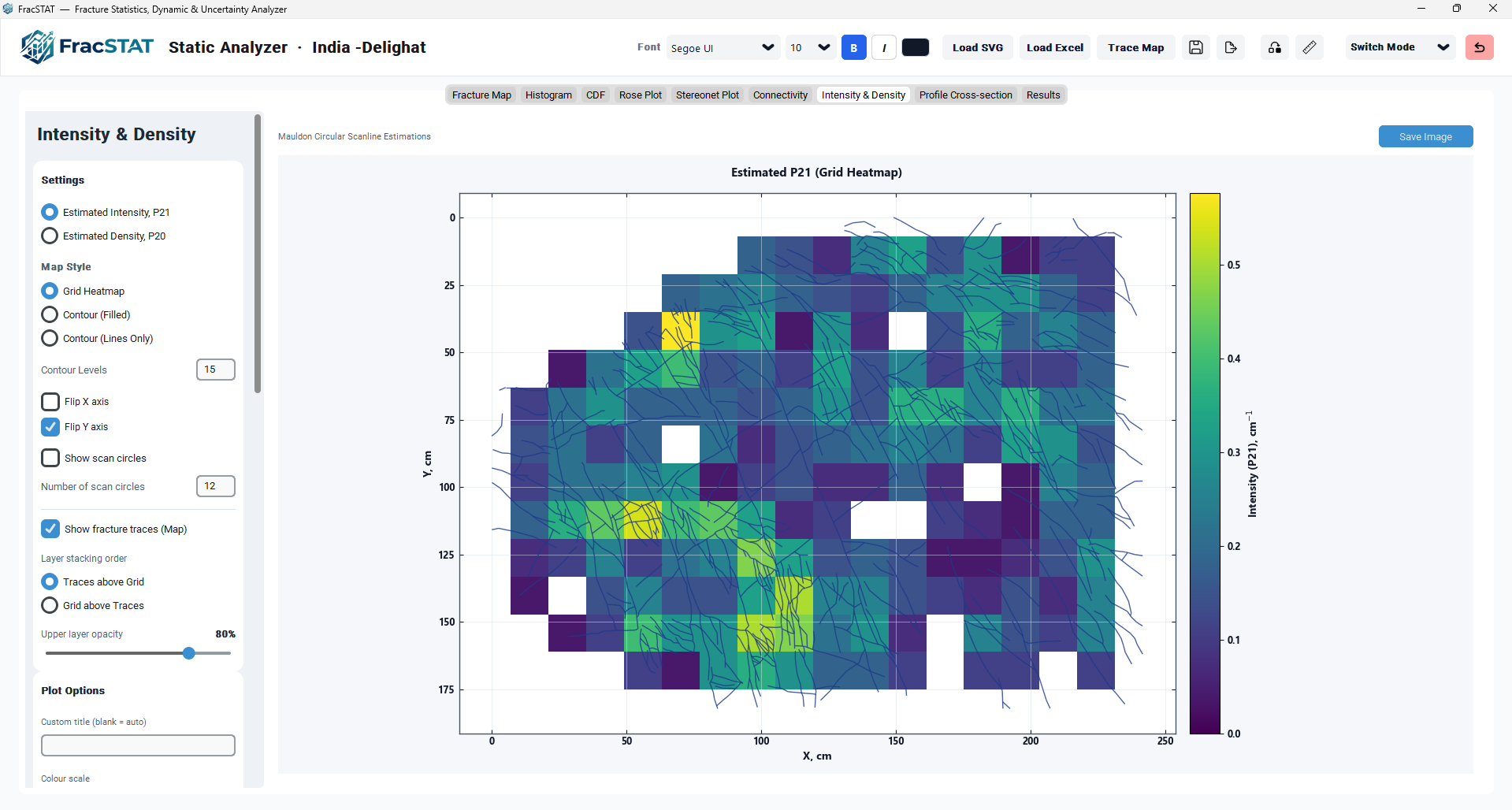Open the Segoe UI font dropdown
The height and width of the screenshot is (810, 1512).
coord(723,47)
